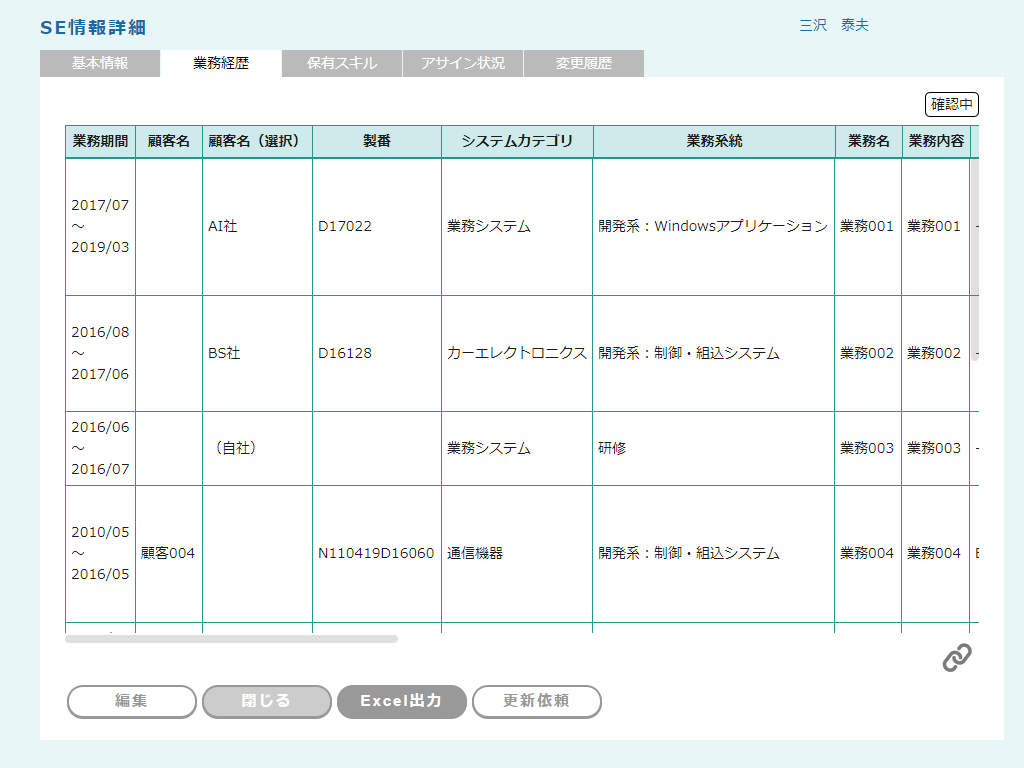Click the 三沢 泰夫 name at top
Viewport: 1024px width, 768px height.
834,26
